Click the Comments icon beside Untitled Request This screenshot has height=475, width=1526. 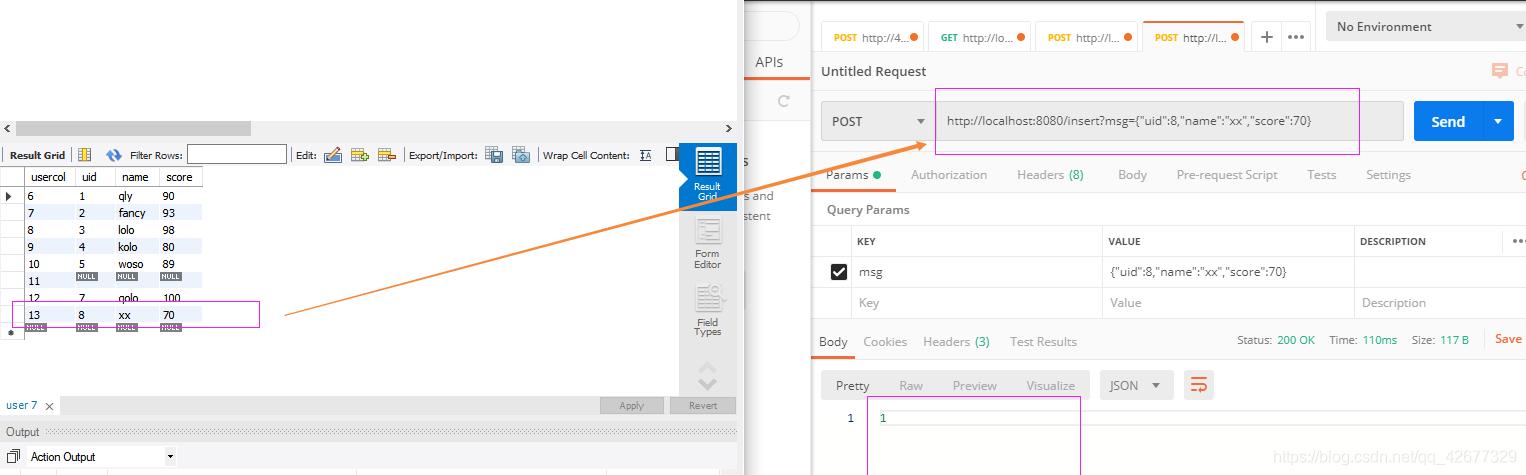point(1499,71)
